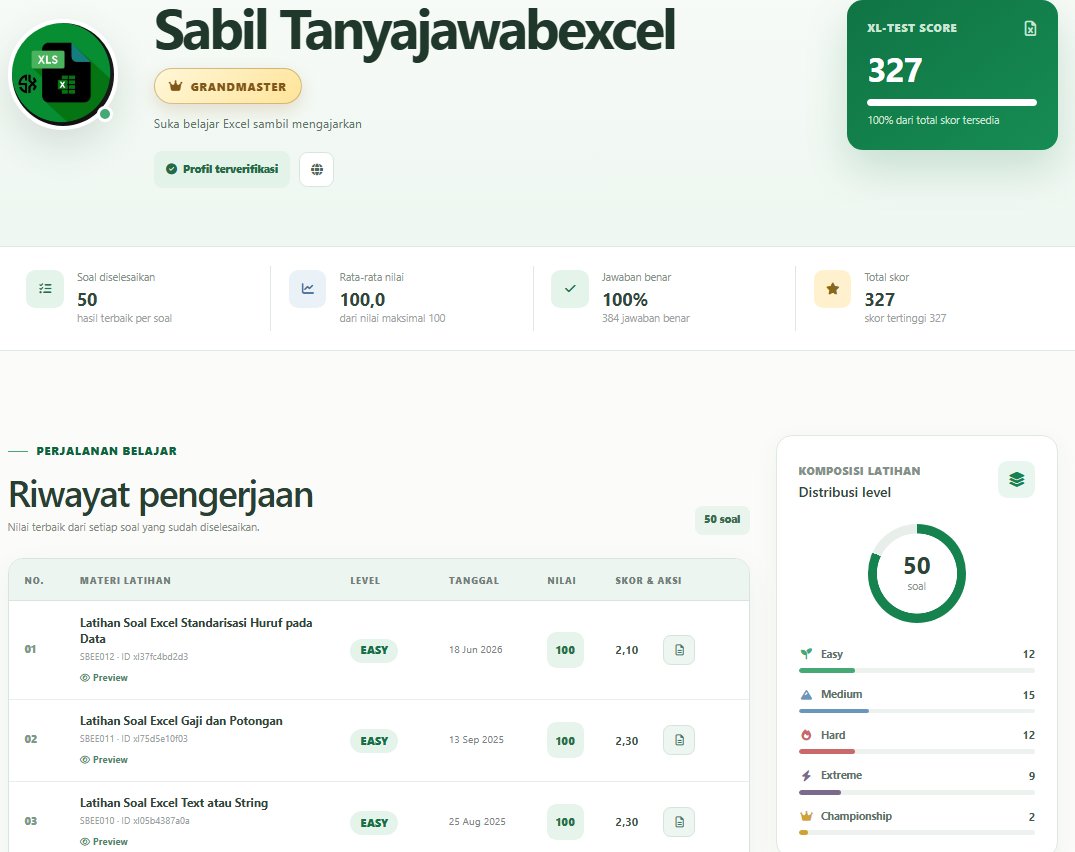Click the 50 soal counter badge
The height and width of the screenshot is (852, 1075).
point(722,520)
